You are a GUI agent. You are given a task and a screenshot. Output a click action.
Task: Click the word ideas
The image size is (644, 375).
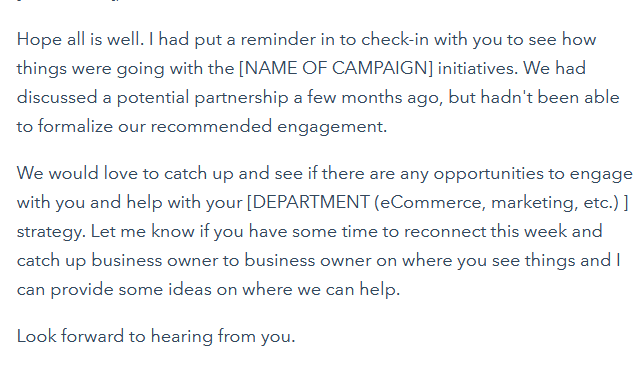pyautogui.click(x=190, y=289)
